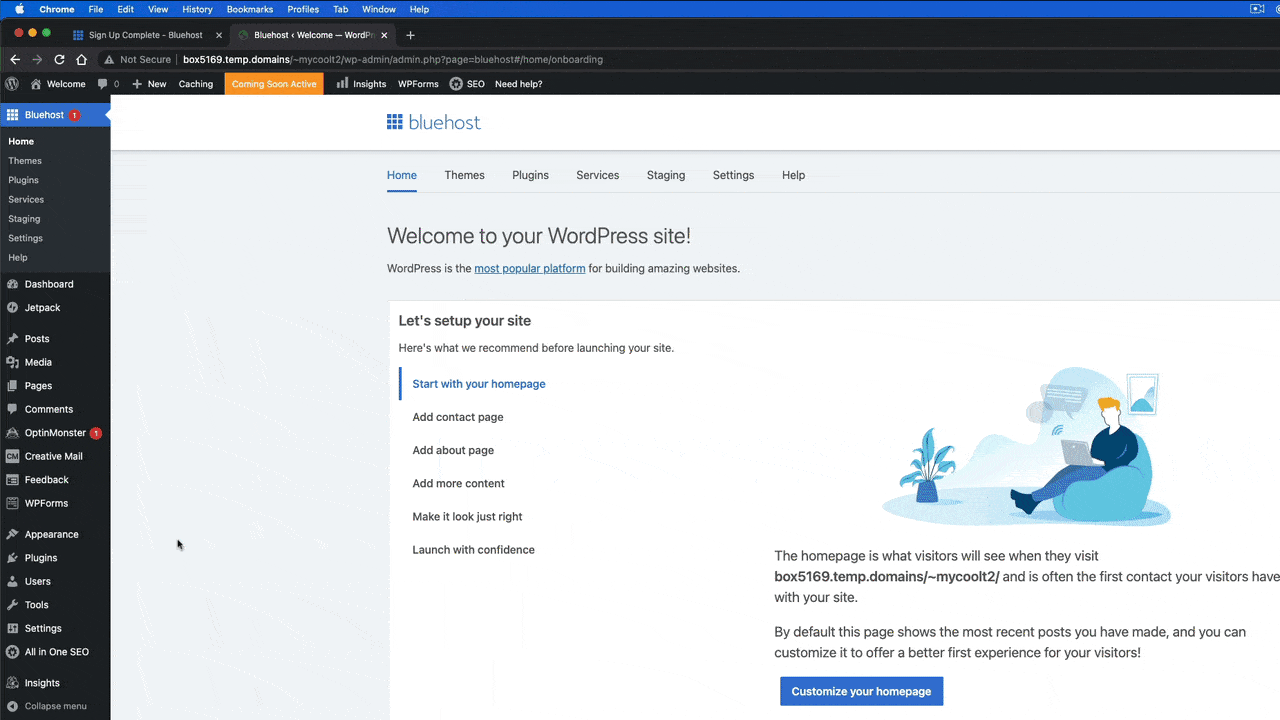The width and height of the screenshot is (1280, 720).
Task: Click WPForms in the admin bar
Action: pos(418,84)
